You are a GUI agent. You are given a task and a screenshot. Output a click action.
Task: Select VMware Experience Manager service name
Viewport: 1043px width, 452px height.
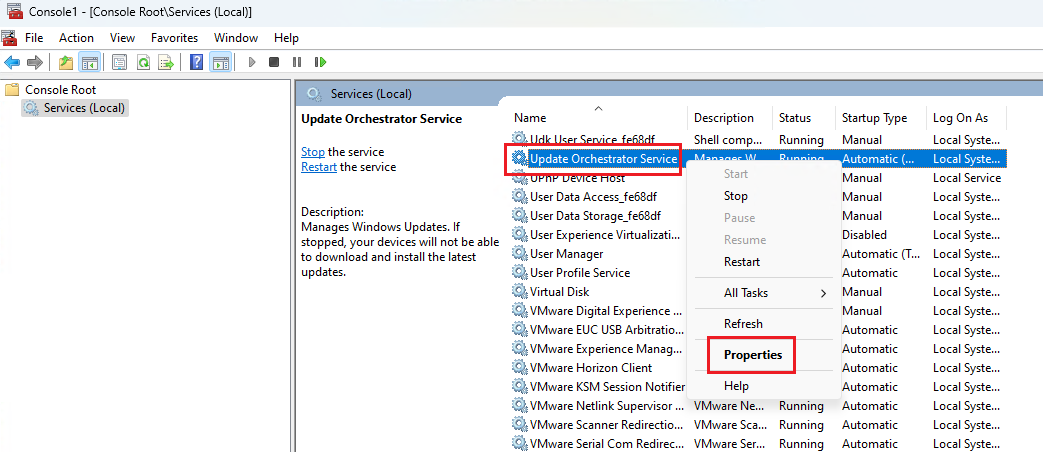pos(606,349)
